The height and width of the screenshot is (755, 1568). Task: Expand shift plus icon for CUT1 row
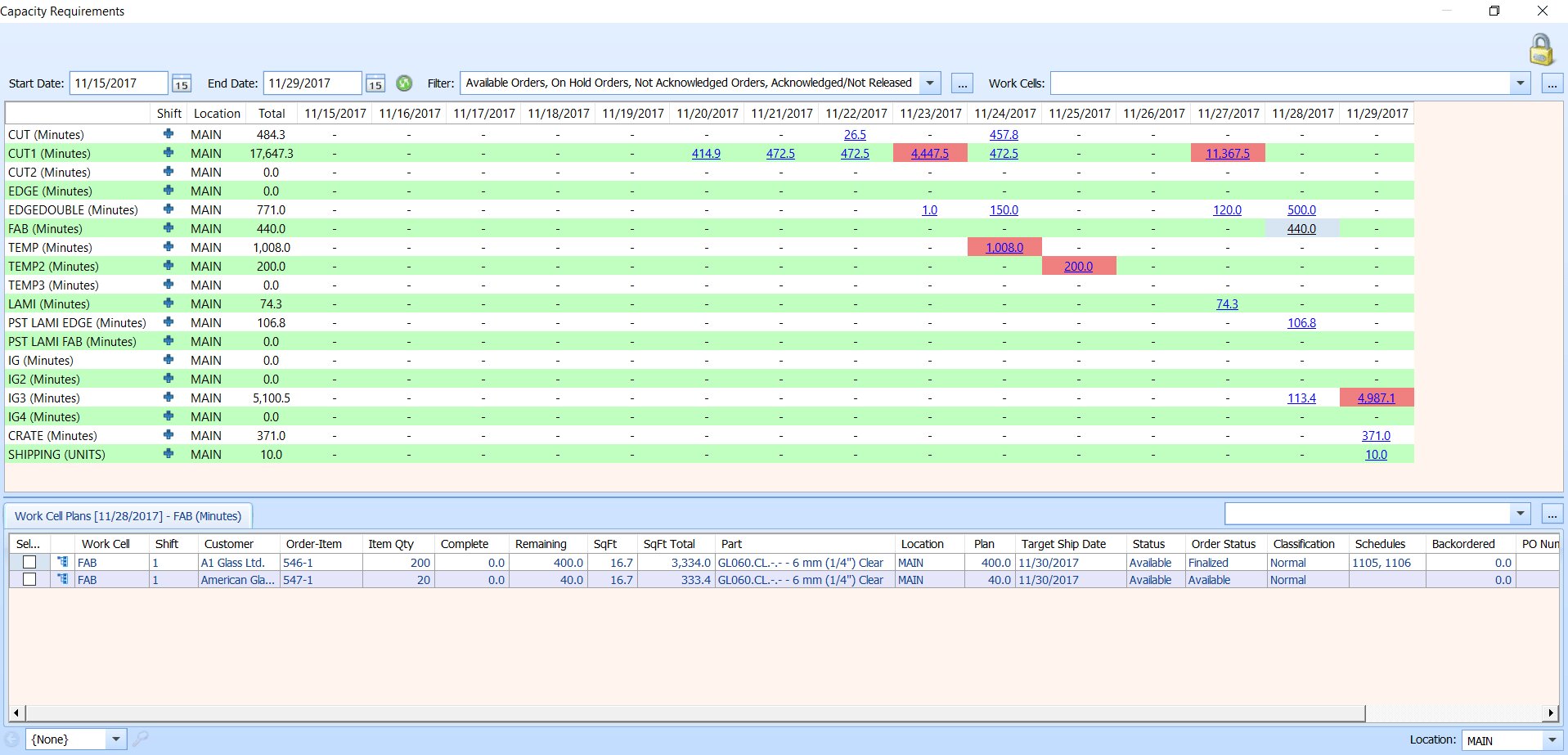pyautogui.click(x=168, y=153)
